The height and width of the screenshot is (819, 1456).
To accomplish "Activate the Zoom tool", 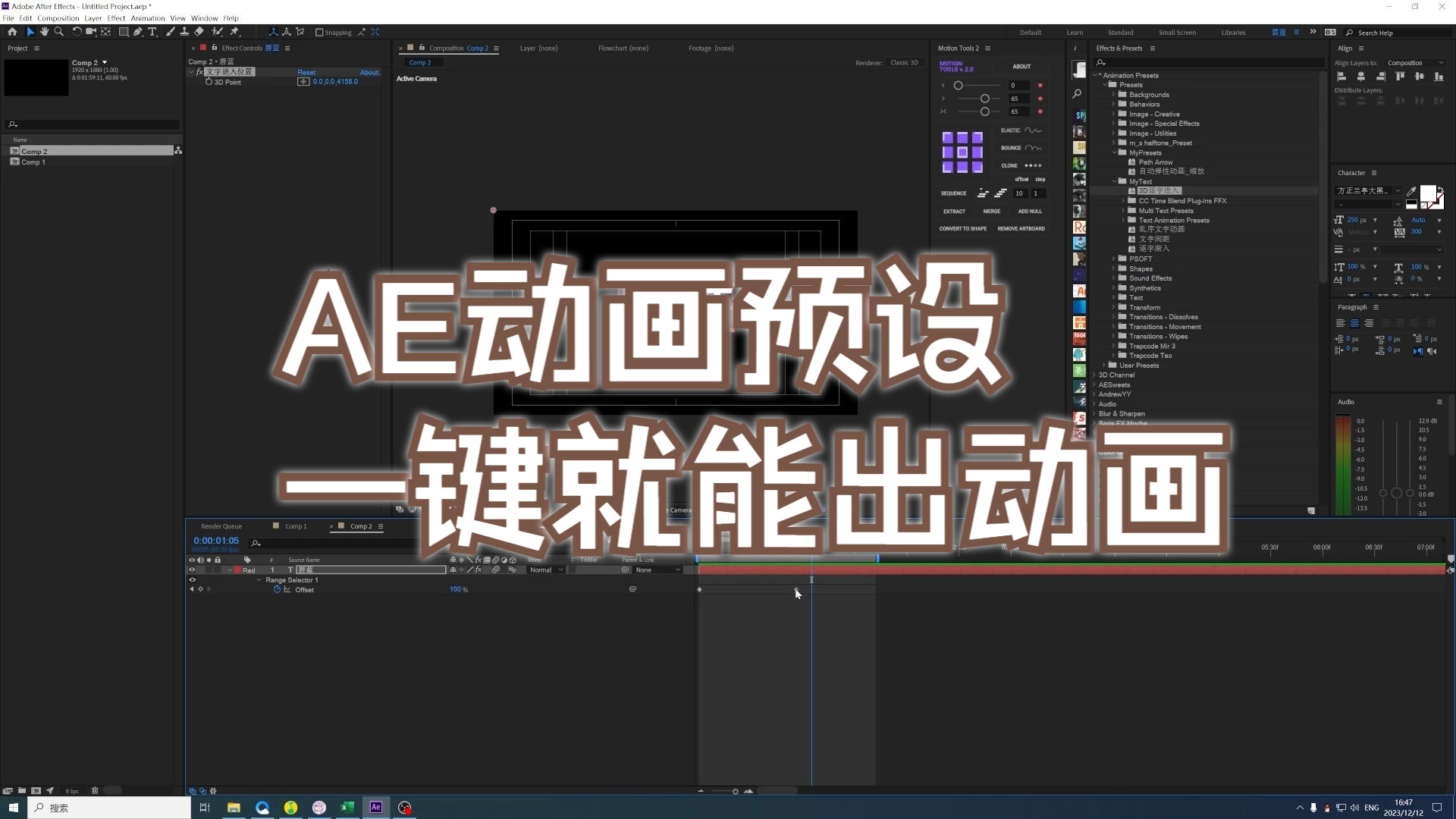I will (59, 32).
